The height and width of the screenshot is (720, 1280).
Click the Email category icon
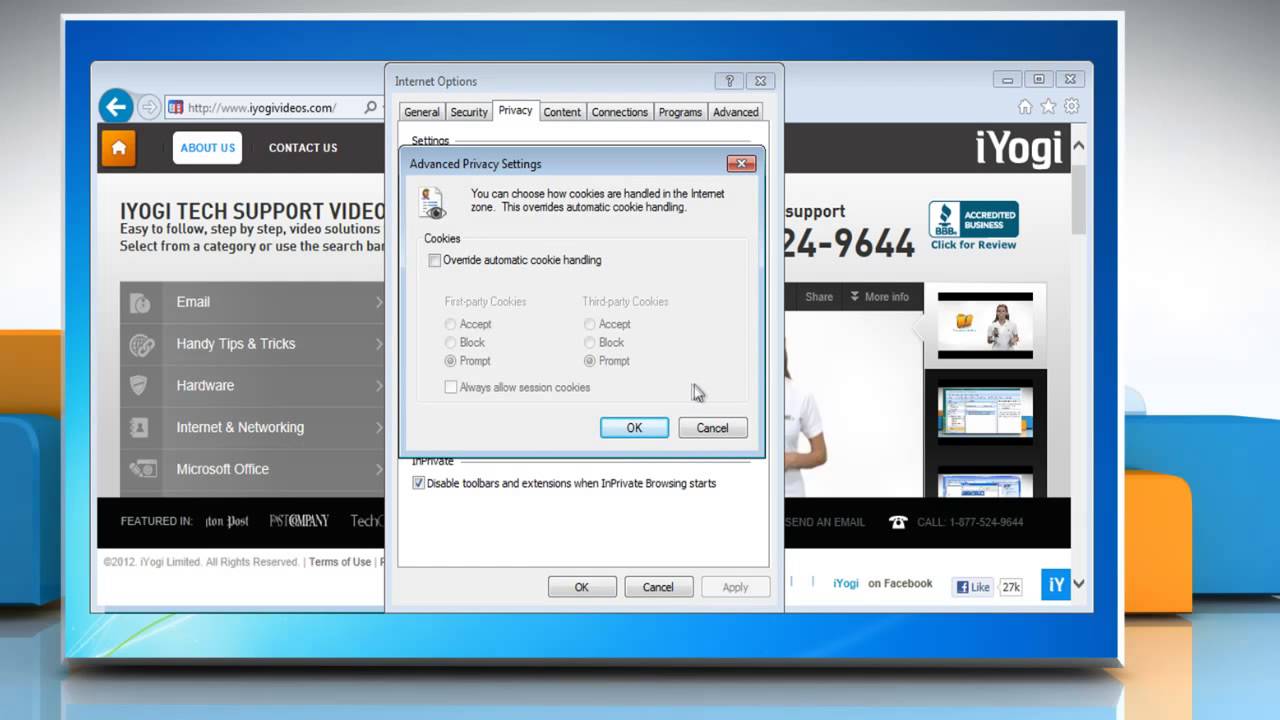141,302
